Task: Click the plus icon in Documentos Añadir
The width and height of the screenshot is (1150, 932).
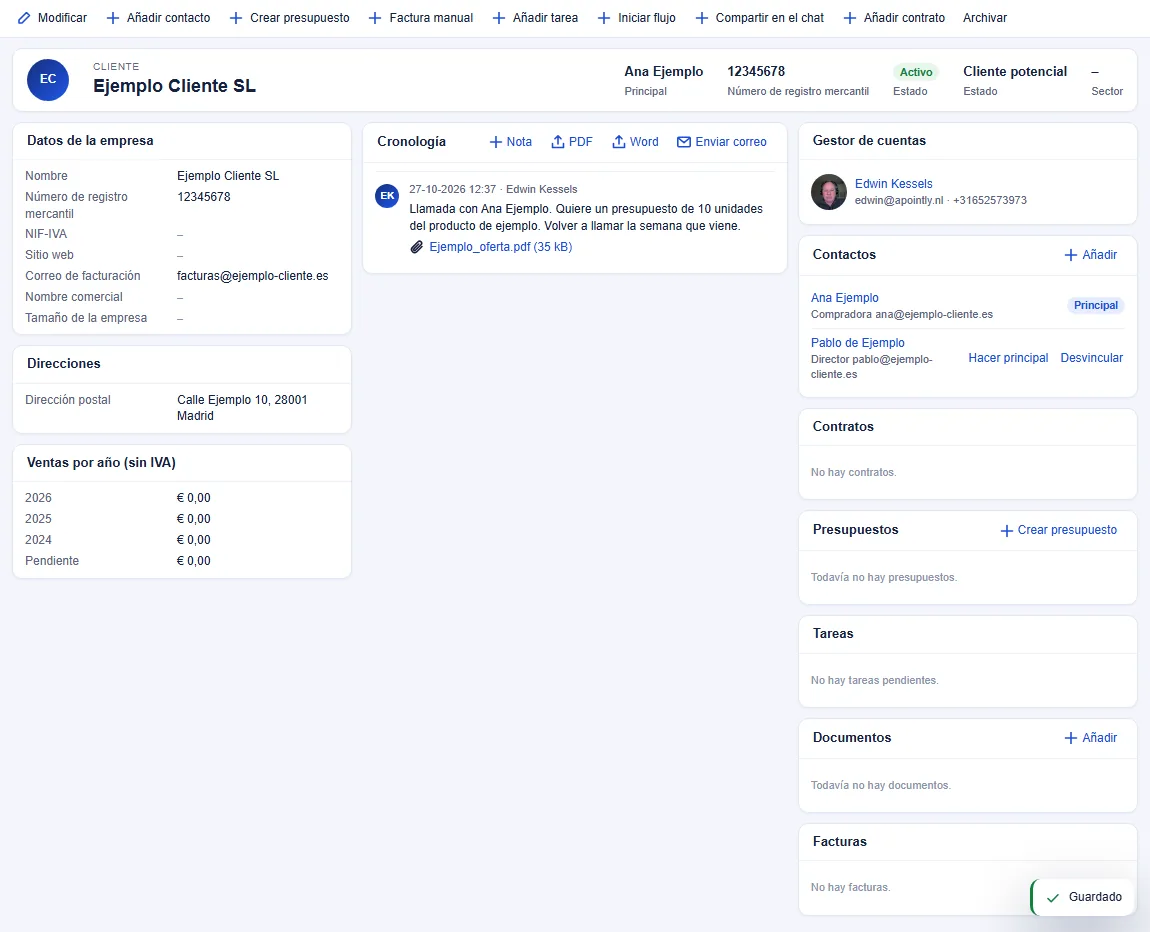Action: tap(1071, 738)
